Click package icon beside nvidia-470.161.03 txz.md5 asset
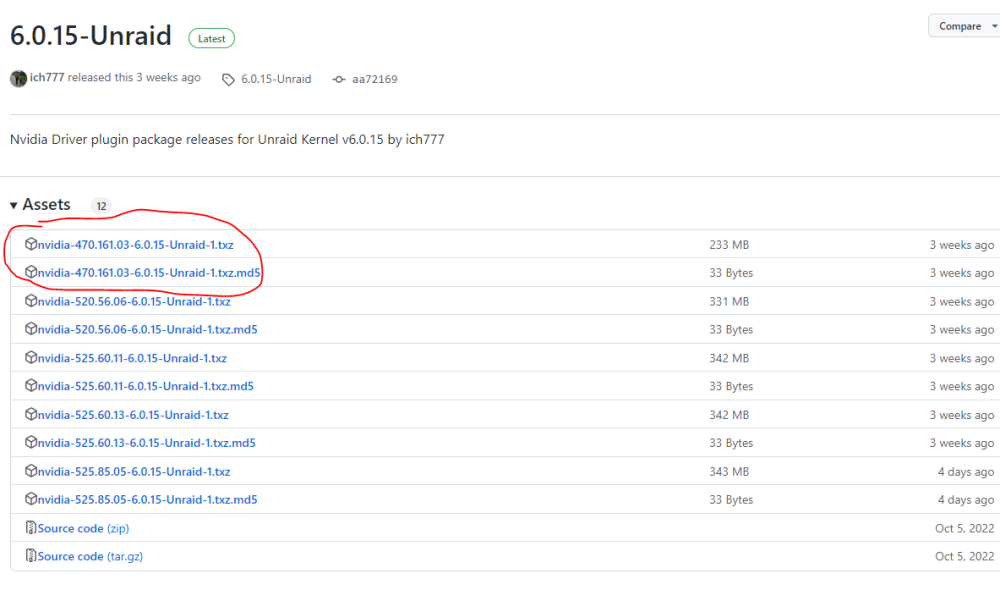Image resolution: width=1000 pixels, height=590 pixels. [x=31, y=272]
